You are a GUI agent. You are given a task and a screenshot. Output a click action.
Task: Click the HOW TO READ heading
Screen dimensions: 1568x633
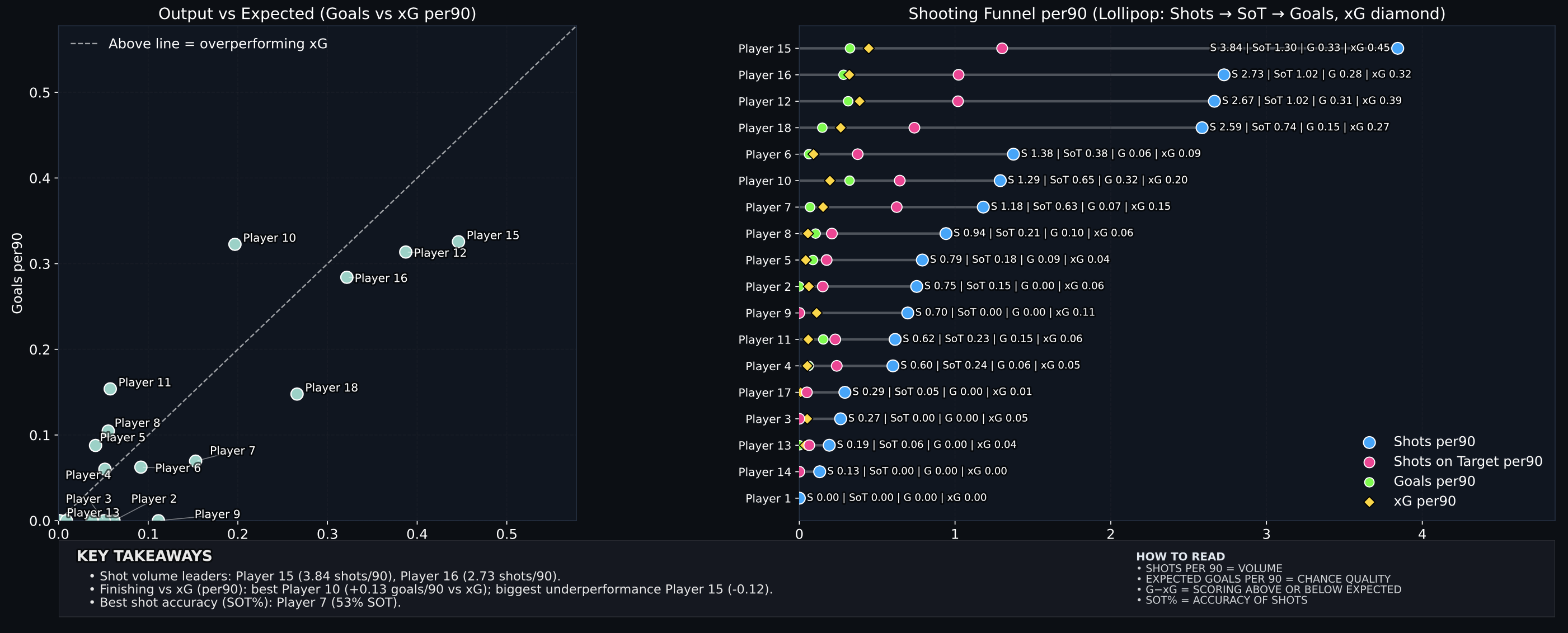tap(1180, 556)
